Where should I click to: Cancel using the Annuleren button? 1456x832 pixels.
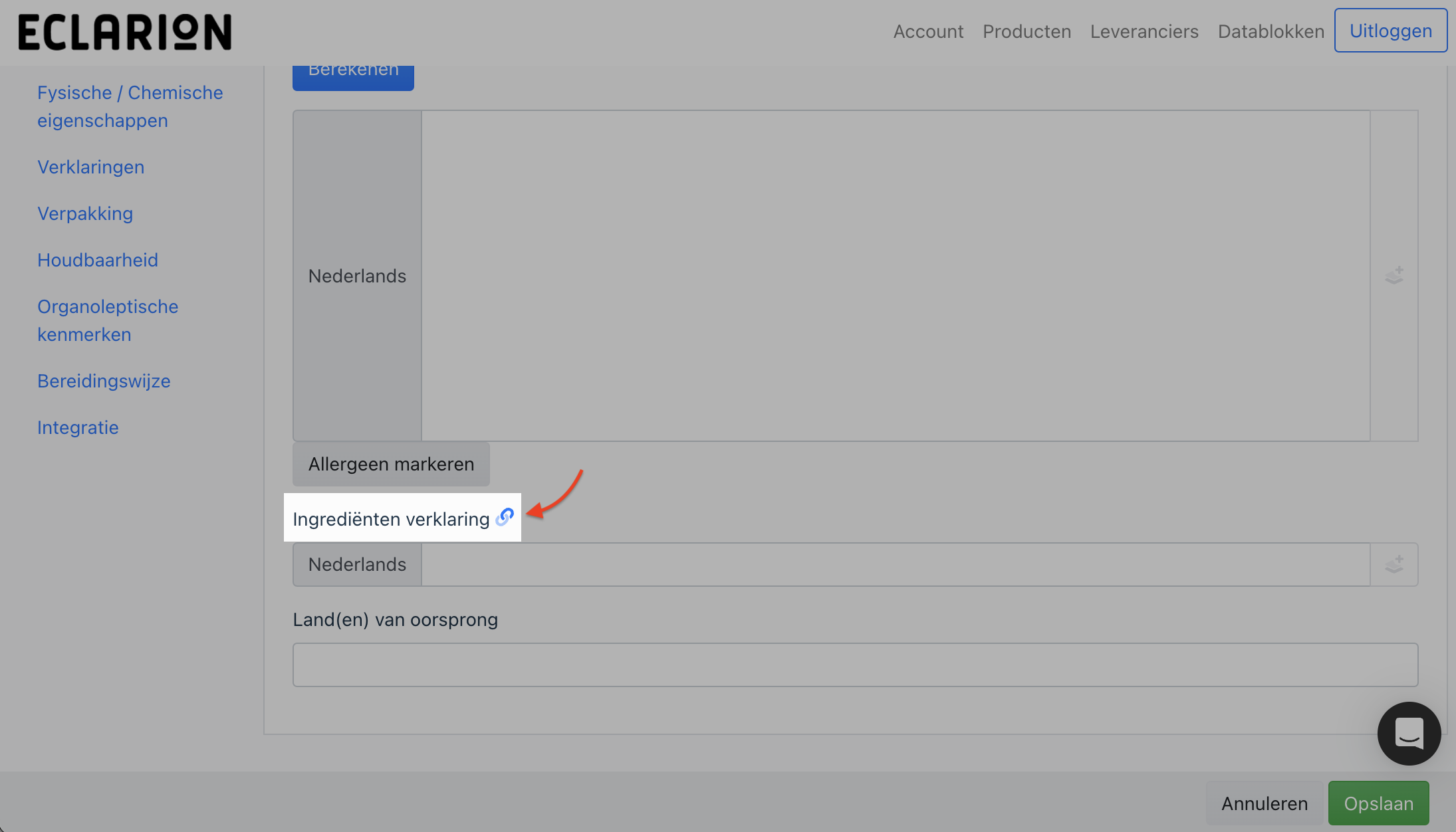[x=1264, y=803]
